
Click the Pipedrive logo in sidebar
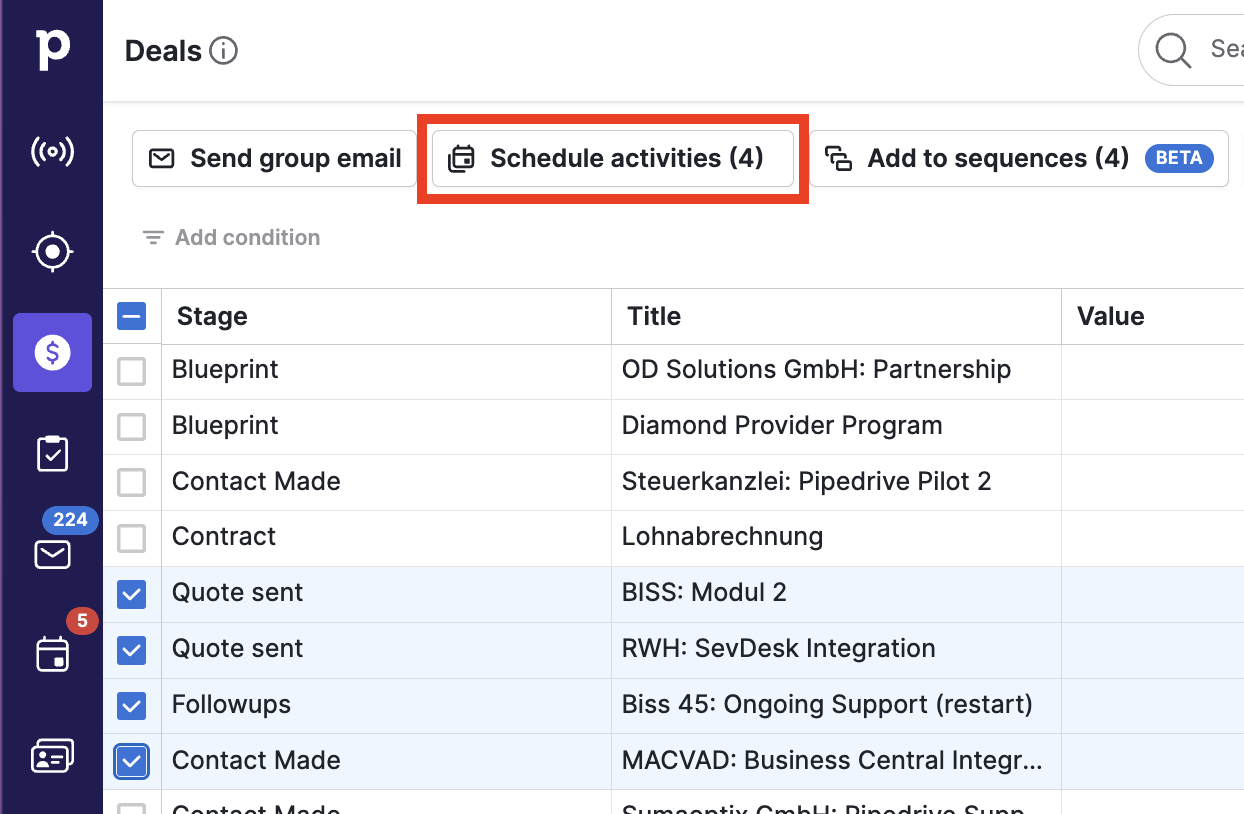tap(52, 49)
